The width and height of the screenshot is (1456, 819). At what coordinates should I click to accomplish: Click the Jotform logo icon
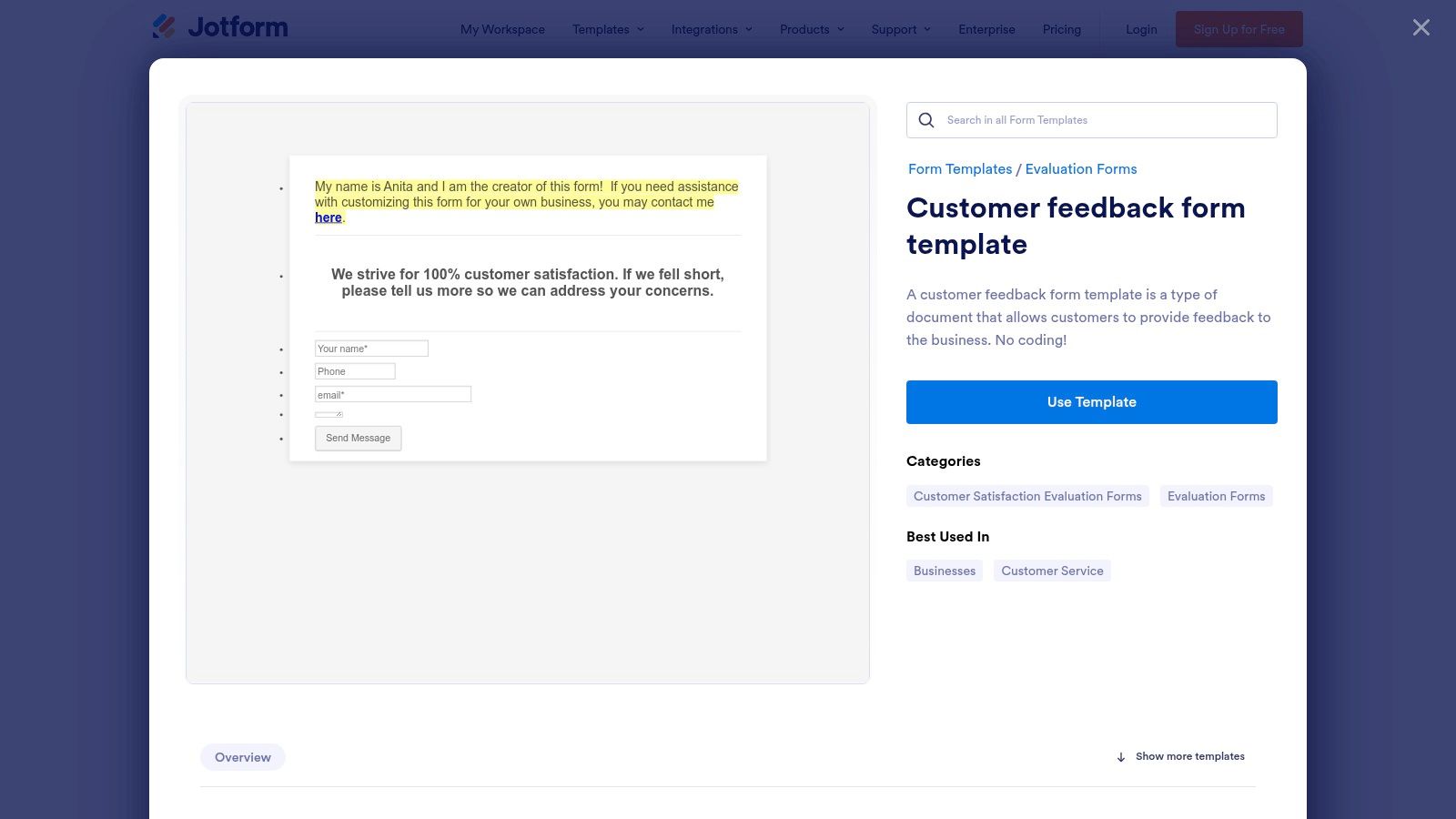coord(165,27)
